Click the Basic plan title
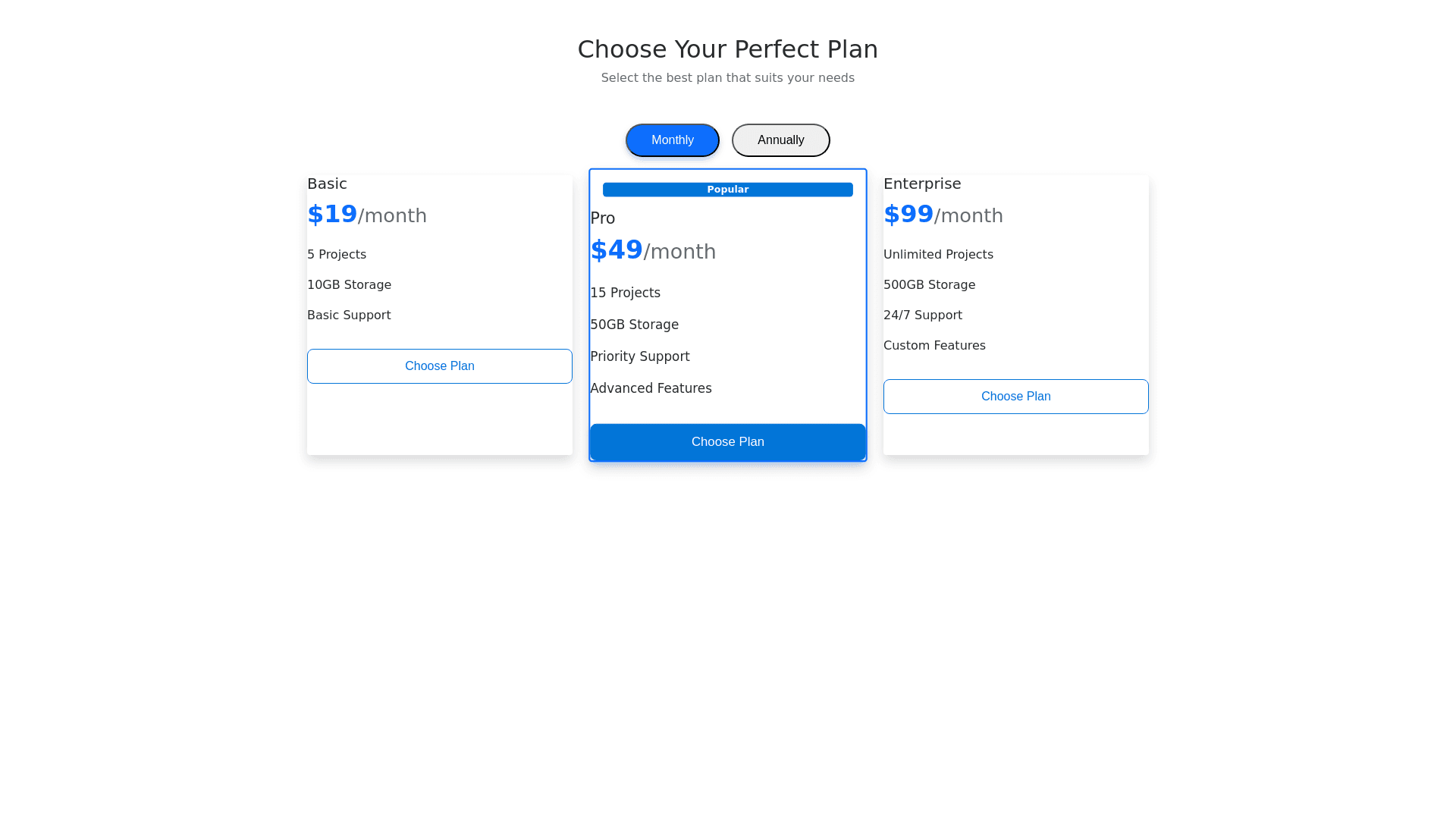1456x819 pixels. tap(327, 184)
